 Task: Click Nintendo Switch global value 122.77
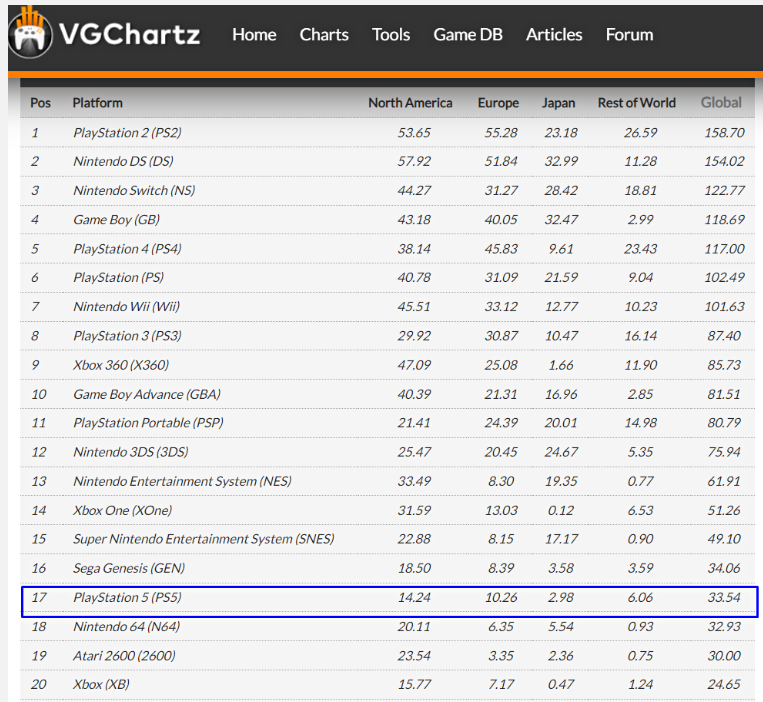coord(725,190)
